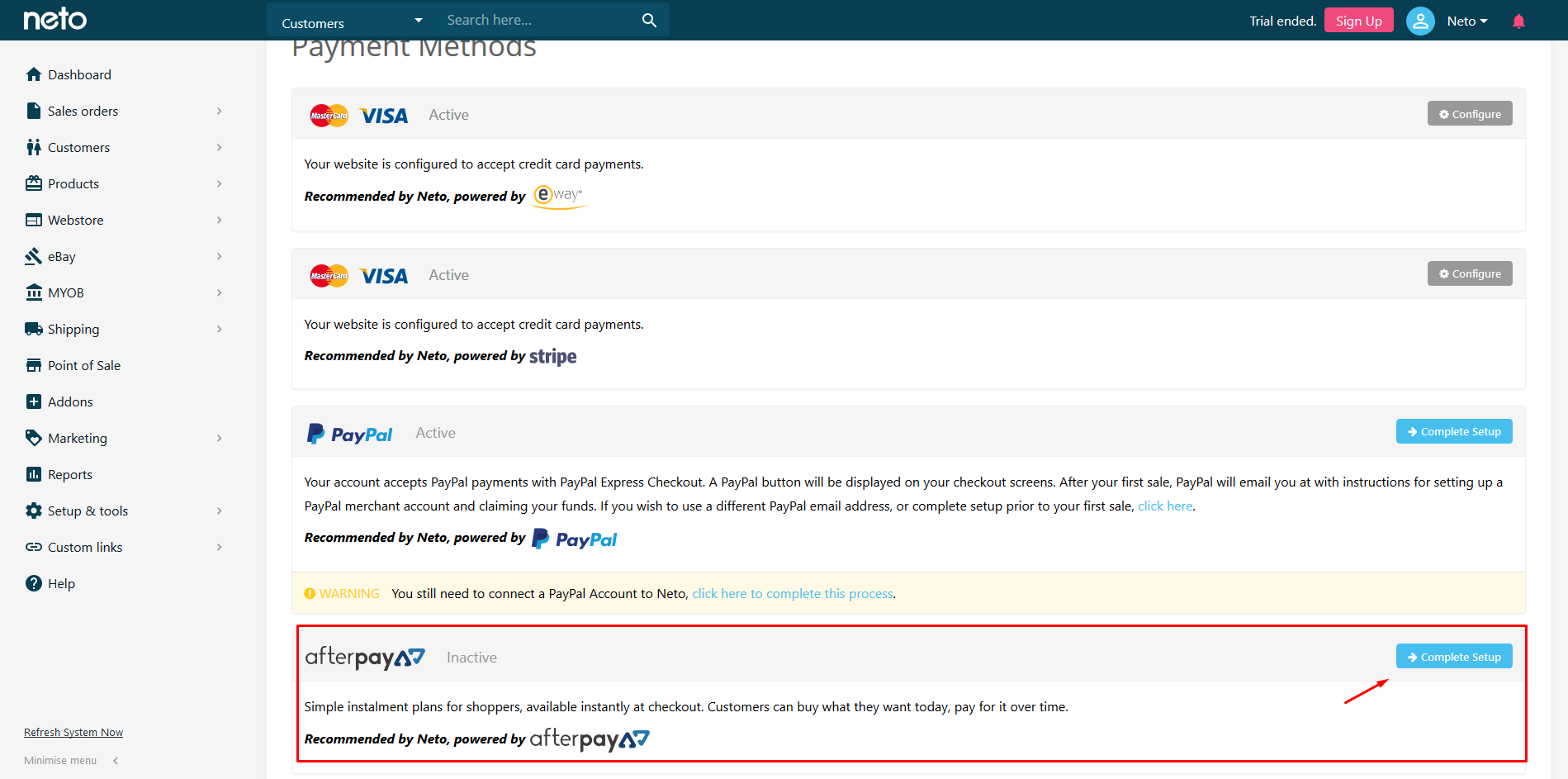Click the stripe logo

(x=553, y=357)
